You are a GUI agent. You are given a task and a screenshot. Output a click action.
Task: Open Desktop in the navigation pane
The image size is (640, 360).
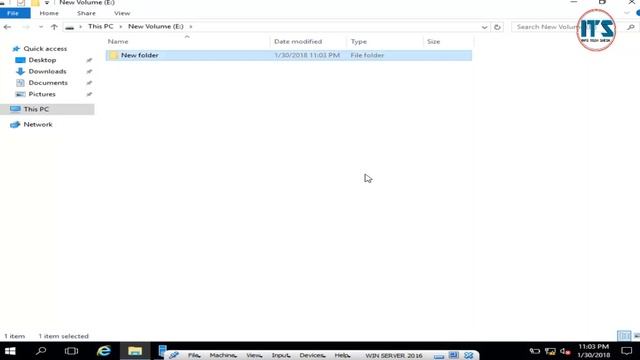pyautogui.click(x=42, y=60)
